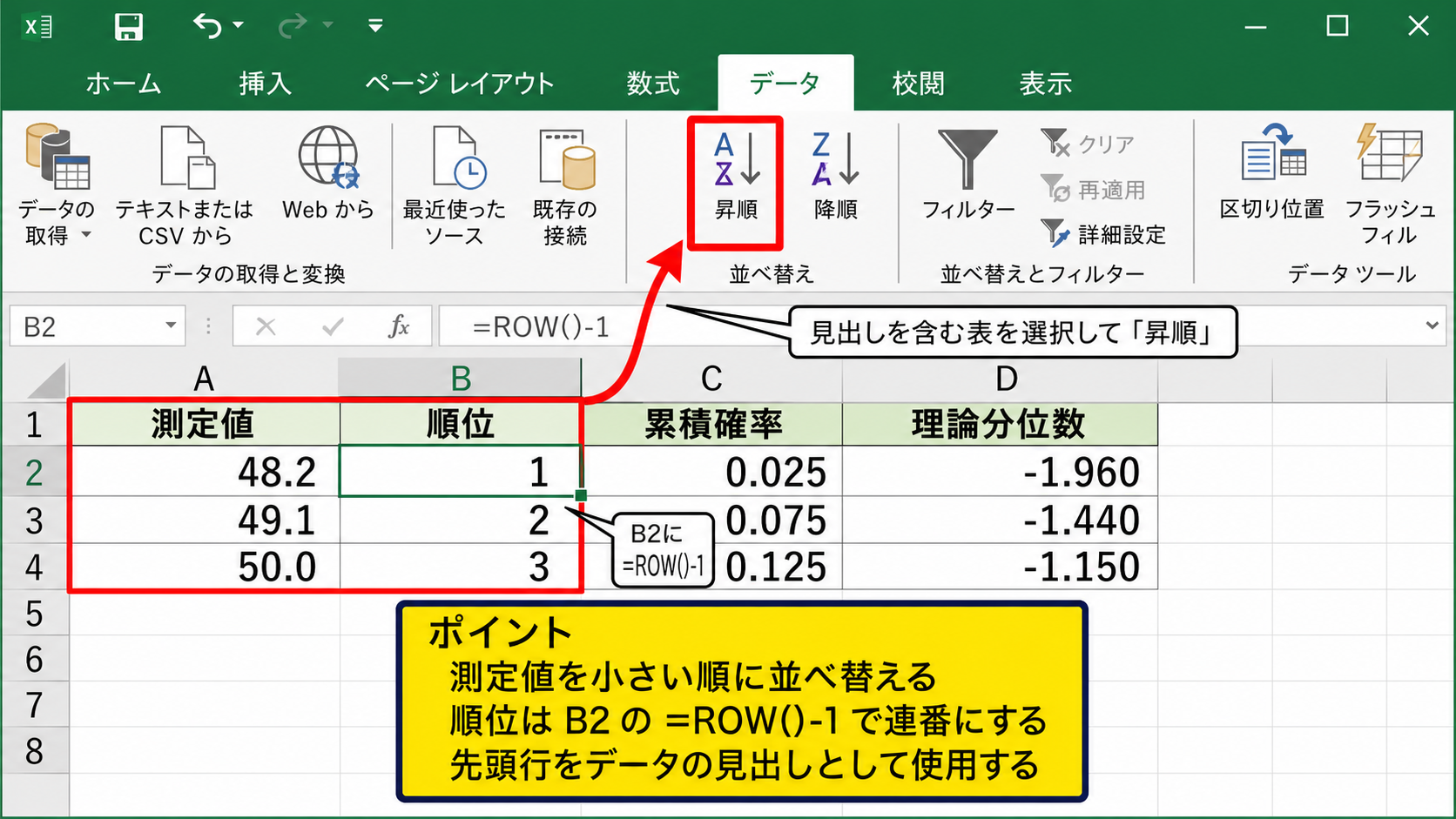This screenshot has width=1456, height=819.
Task: Click header cell 順位
Action: click(x=460, y=425)
